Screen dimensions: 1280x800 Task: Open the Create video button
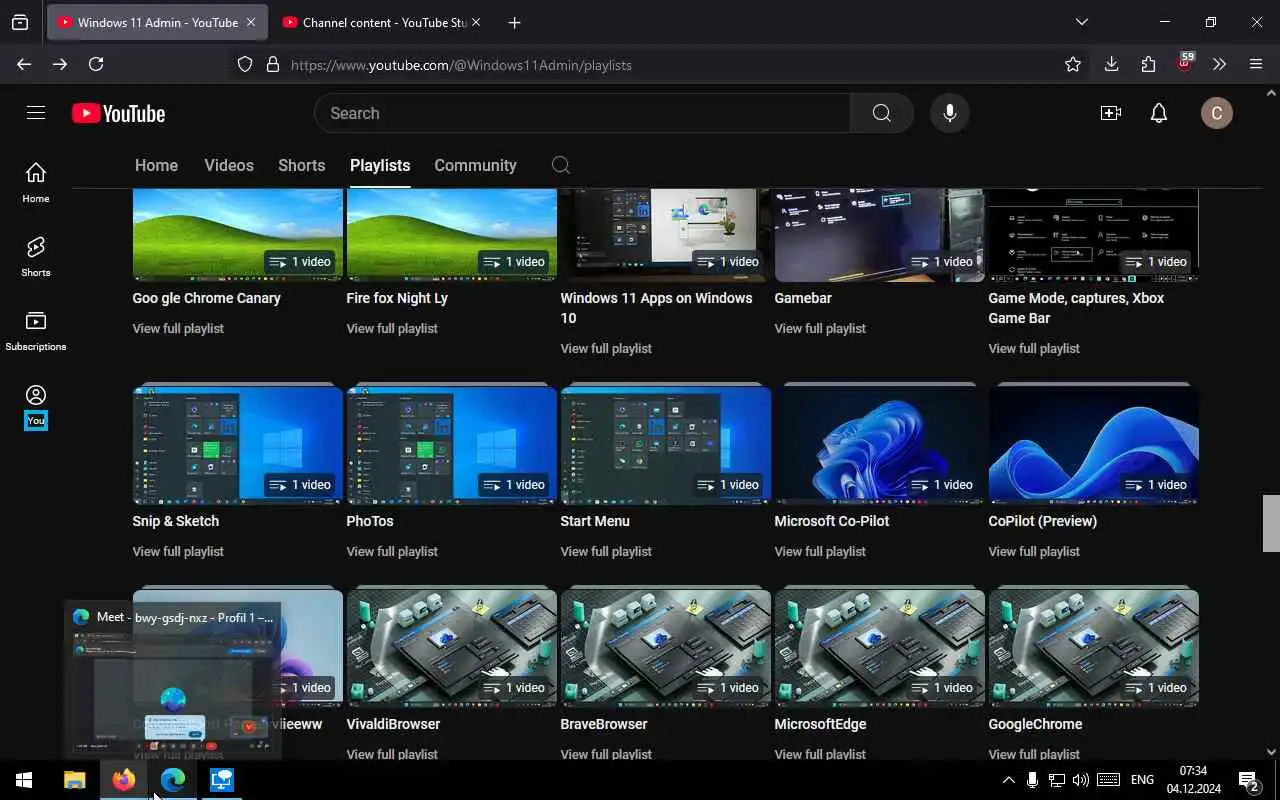pos(1111,113)
